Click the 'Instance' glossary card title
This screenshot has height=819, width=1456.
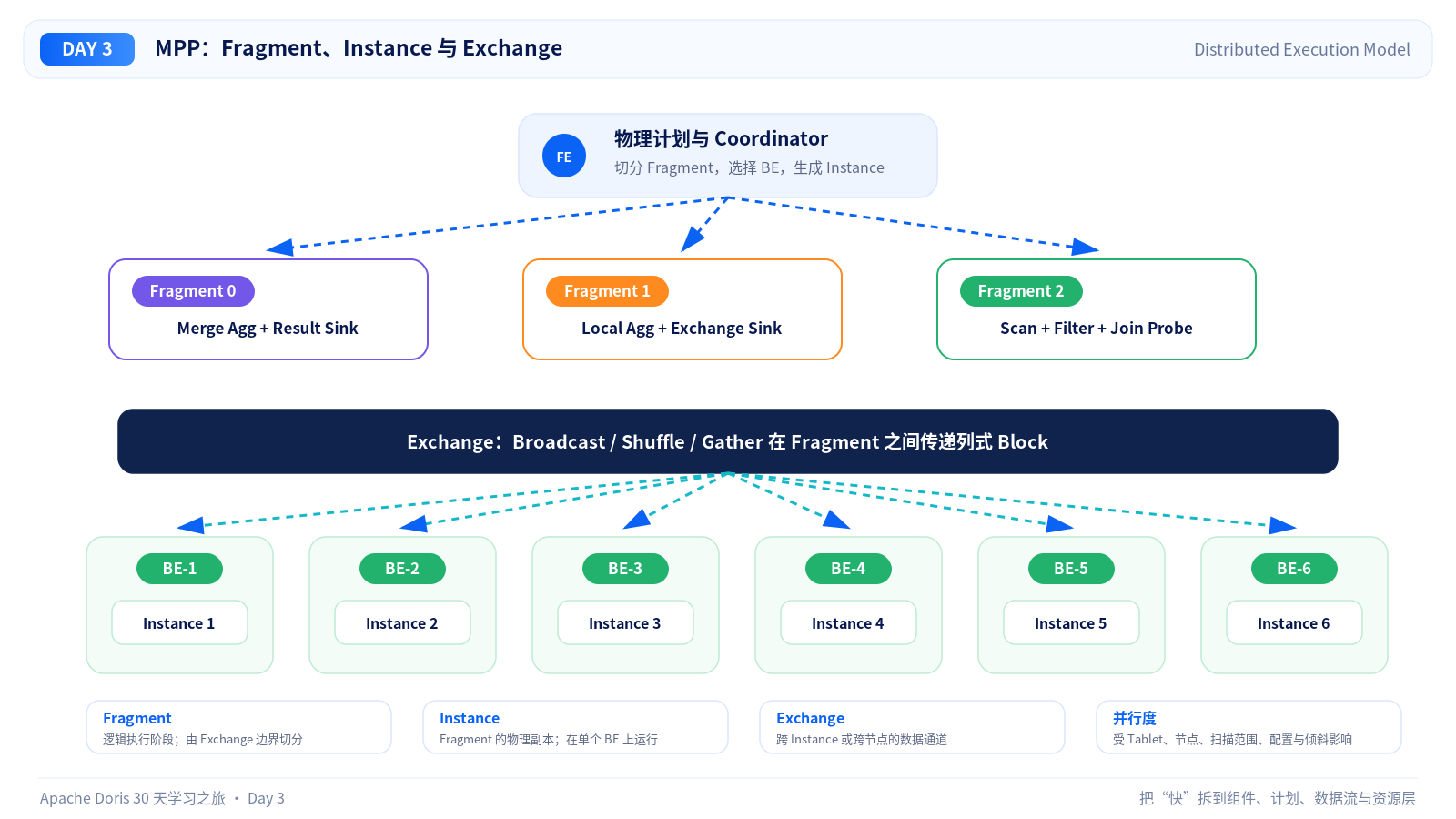pyautogui.click(x=470, y=718)
